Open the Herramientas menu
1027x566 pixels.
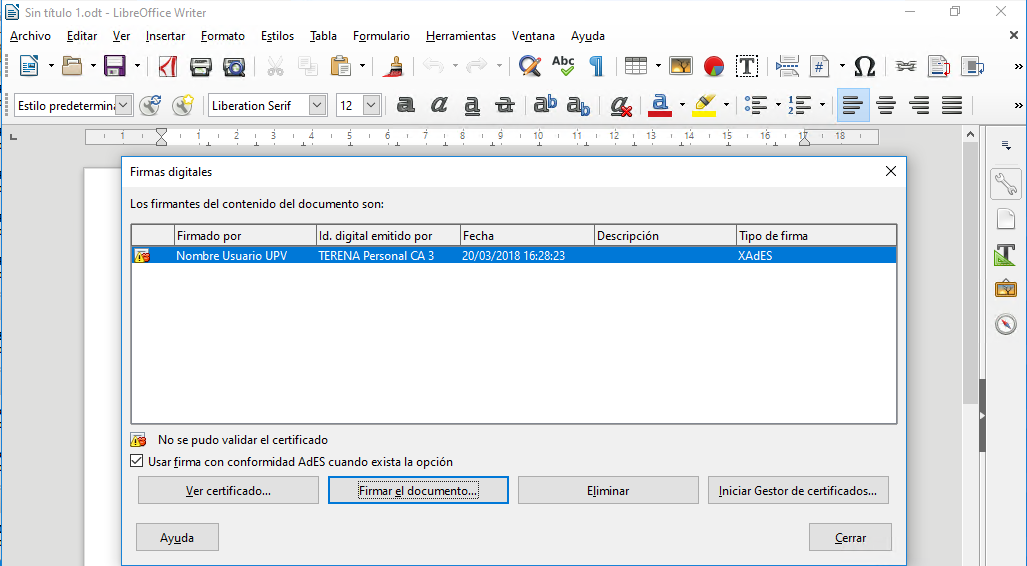pyautogui.click(x=460, y=36)
